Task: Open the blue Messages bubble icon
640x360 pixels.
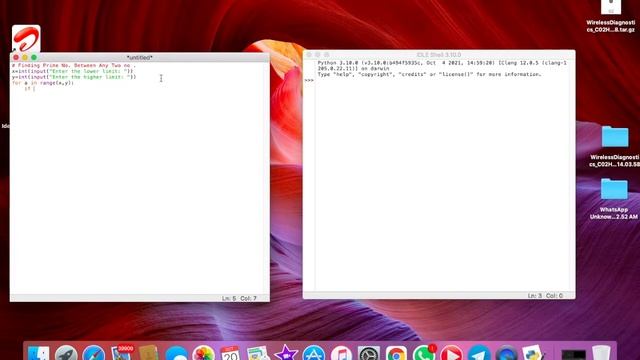Action: coord(176,353)
